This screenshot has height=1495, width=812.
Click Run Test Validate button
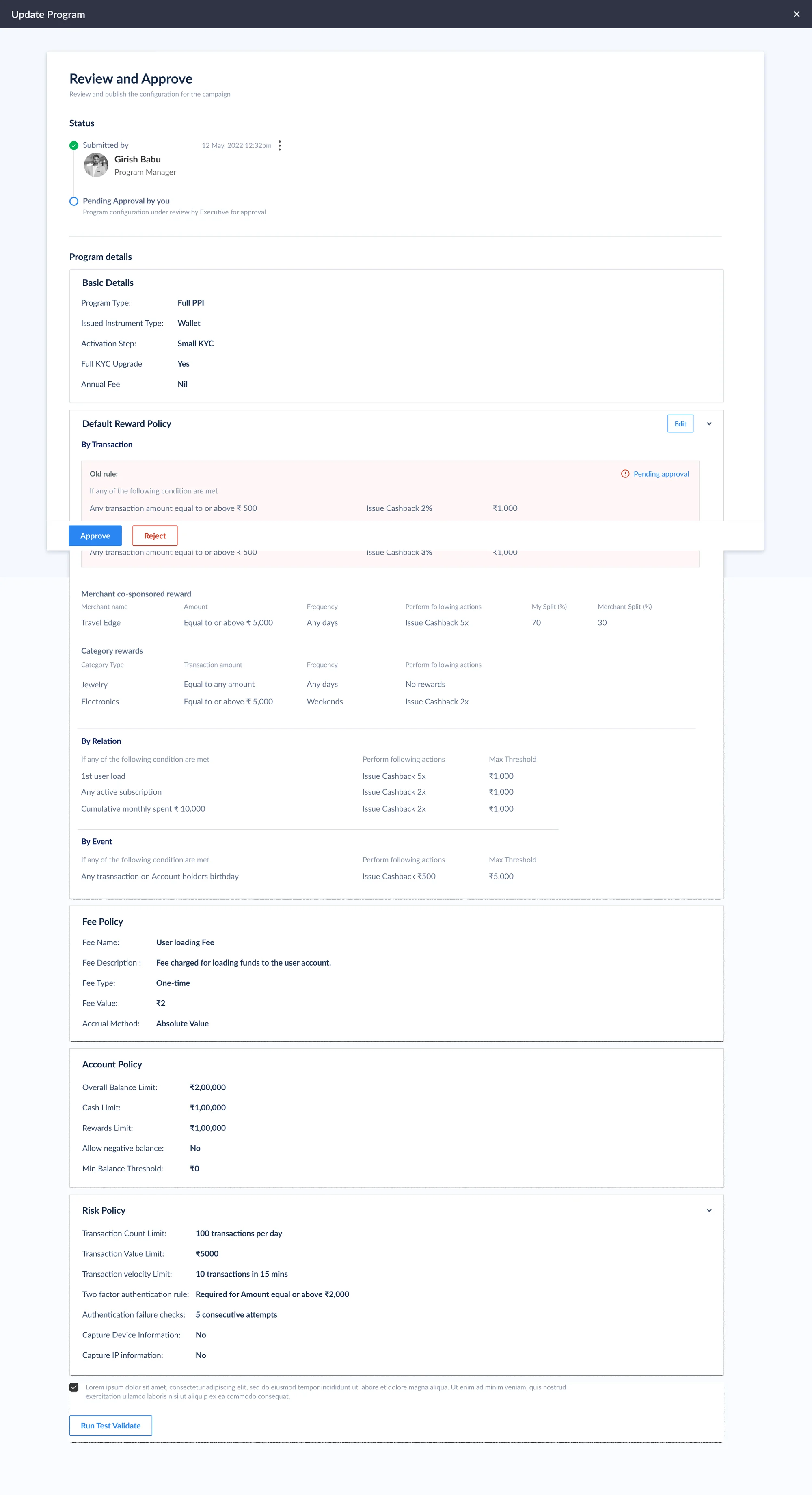(111, 1425)
